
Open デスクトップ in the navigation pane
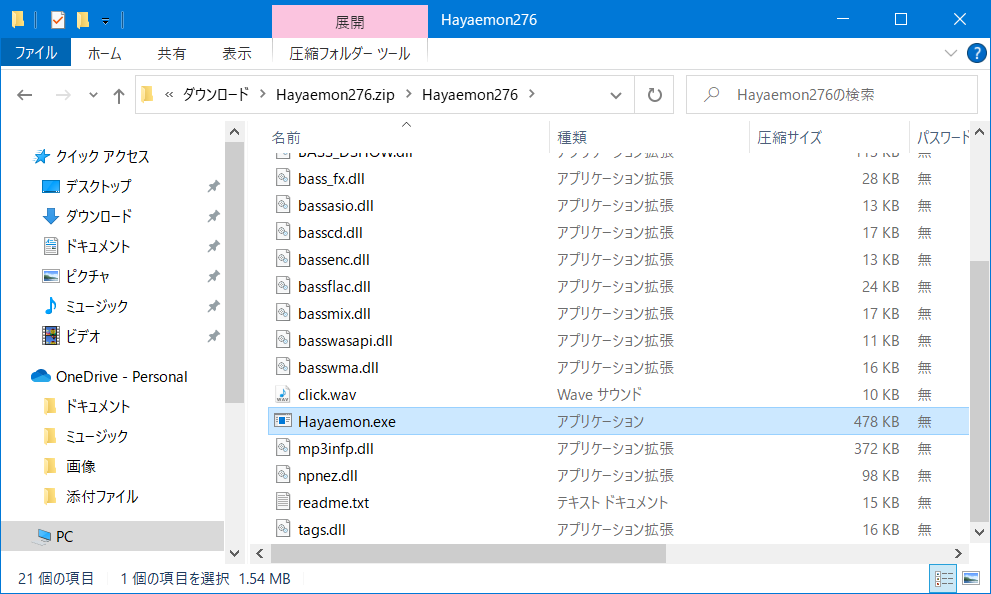click(x=99, y=186)
